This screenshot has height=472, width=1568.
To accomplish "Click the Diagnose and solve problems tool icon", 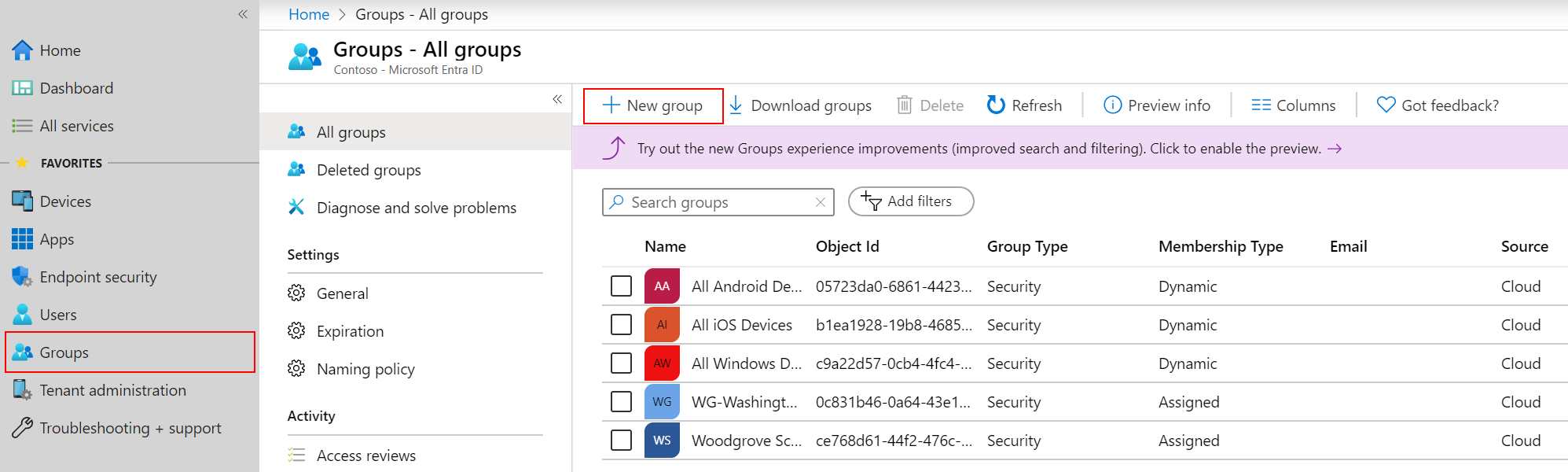I will [296, 208].
